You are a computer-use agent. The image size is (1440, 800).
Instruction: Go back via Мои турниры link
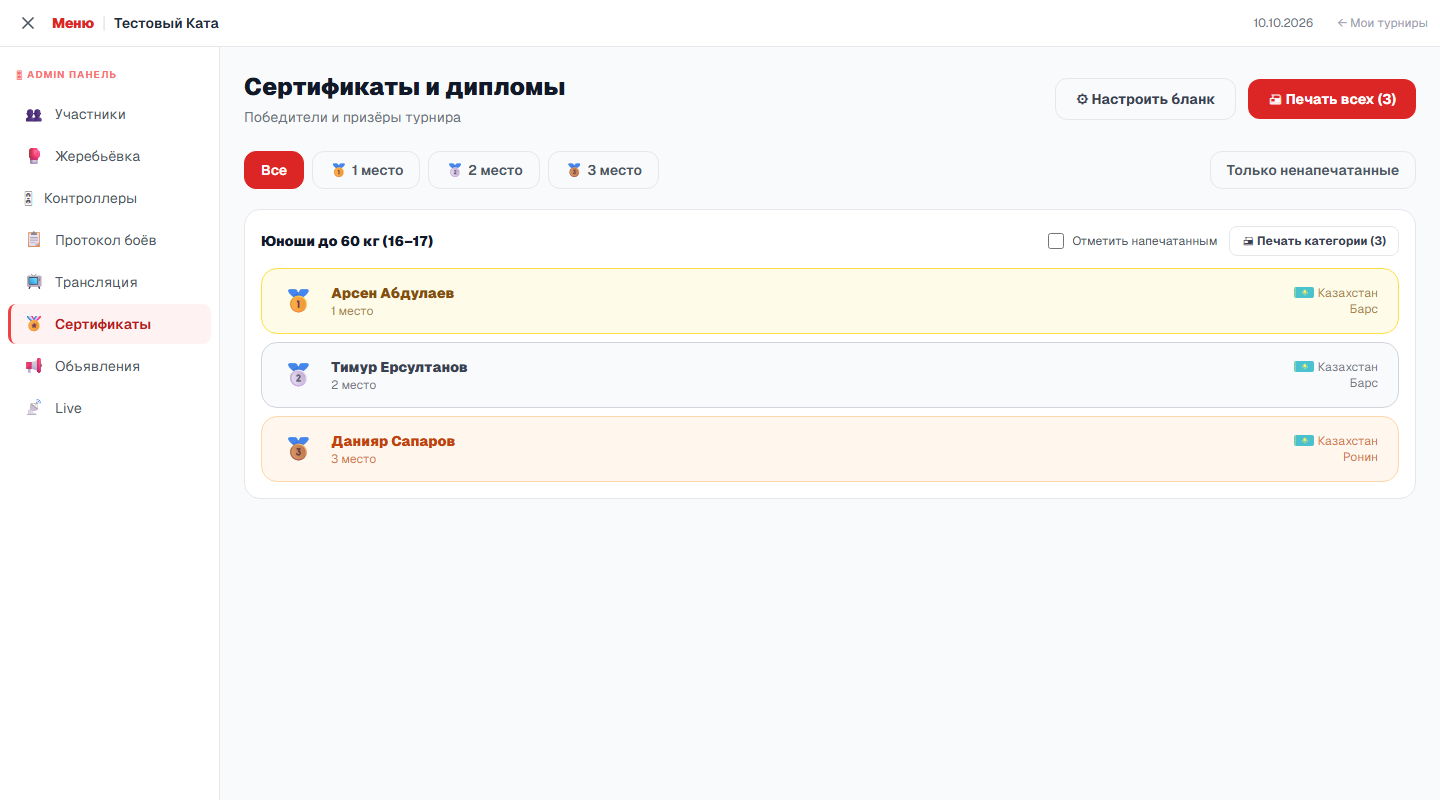click(x=1382, y=23)
